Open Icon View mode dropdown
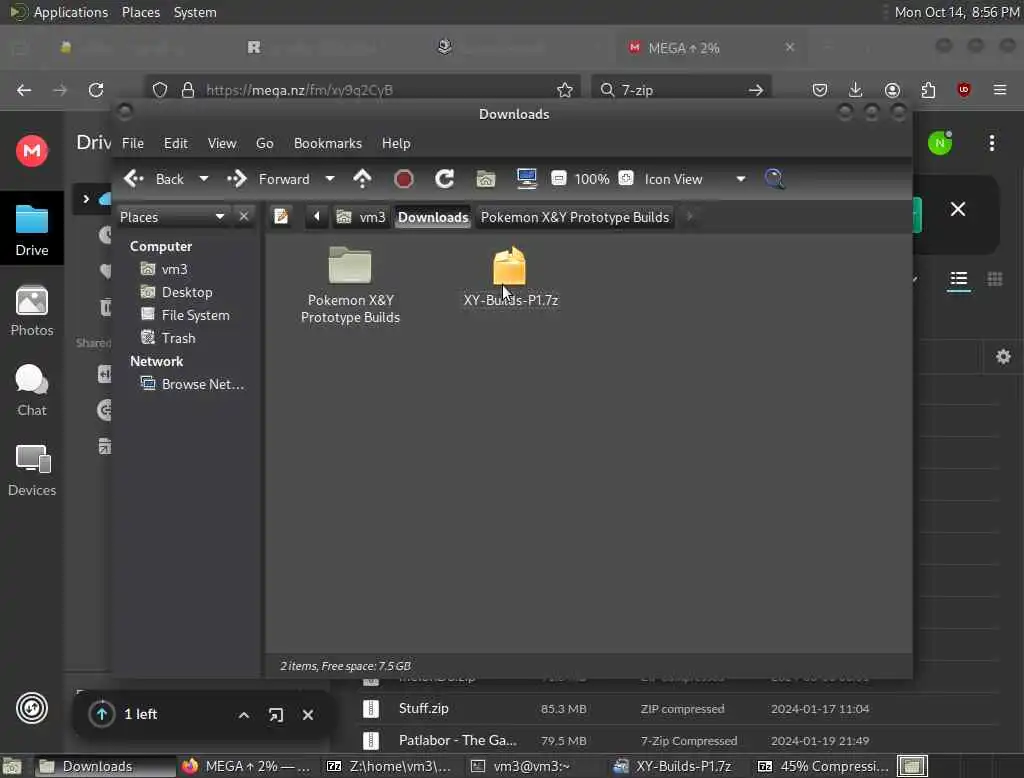Viewport: 1024px width, 778px height. click(x=696, y=179)
